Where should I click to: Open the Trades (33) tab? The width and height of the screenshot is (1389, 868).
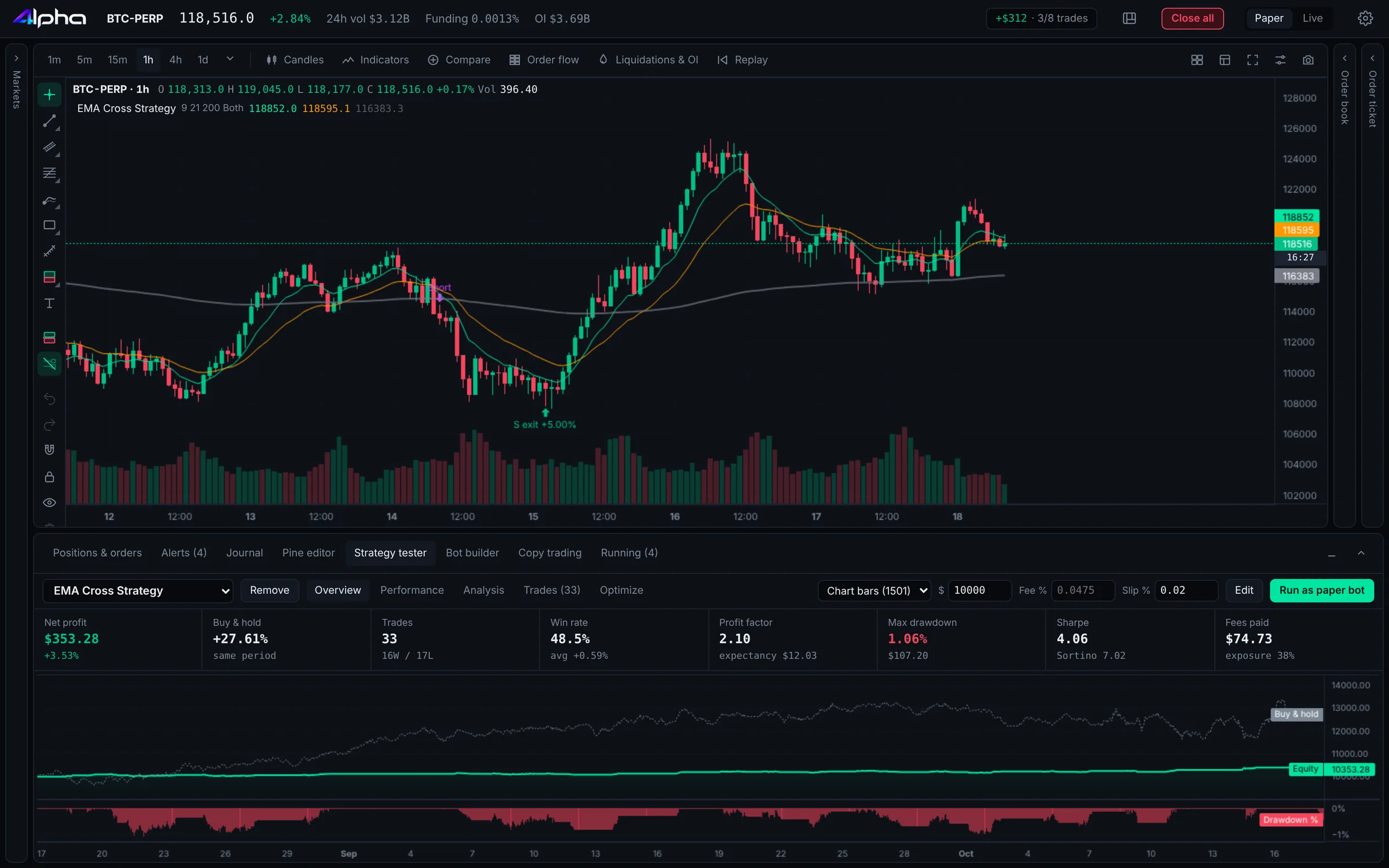pos(552,590)
